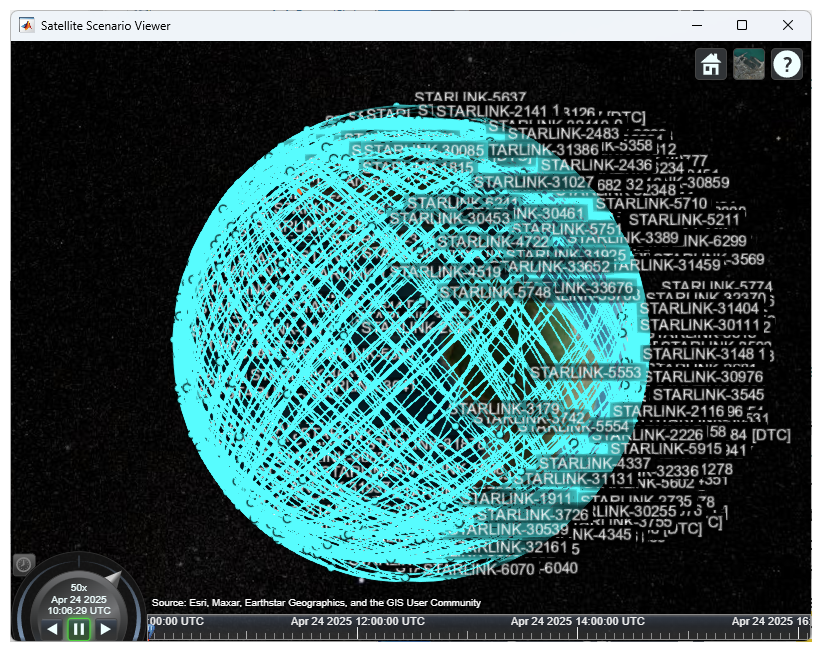Click the 50x speed pointer on dial

tap(113, 578)
